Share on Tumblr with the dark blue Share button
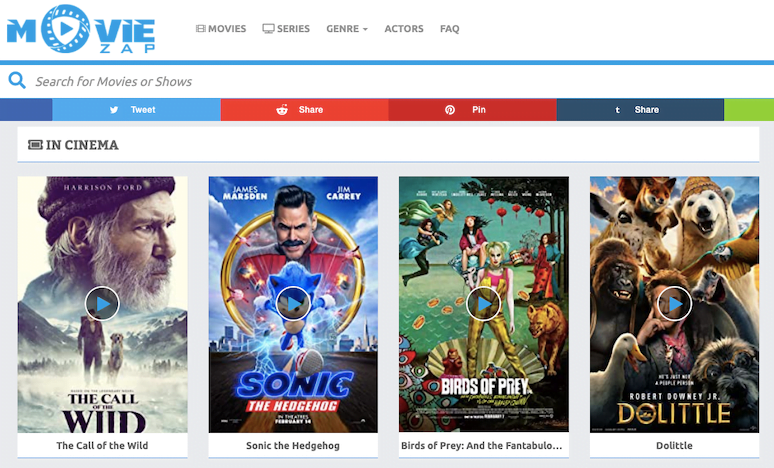This screenshot has height=468, width=774. click(640, 110)
